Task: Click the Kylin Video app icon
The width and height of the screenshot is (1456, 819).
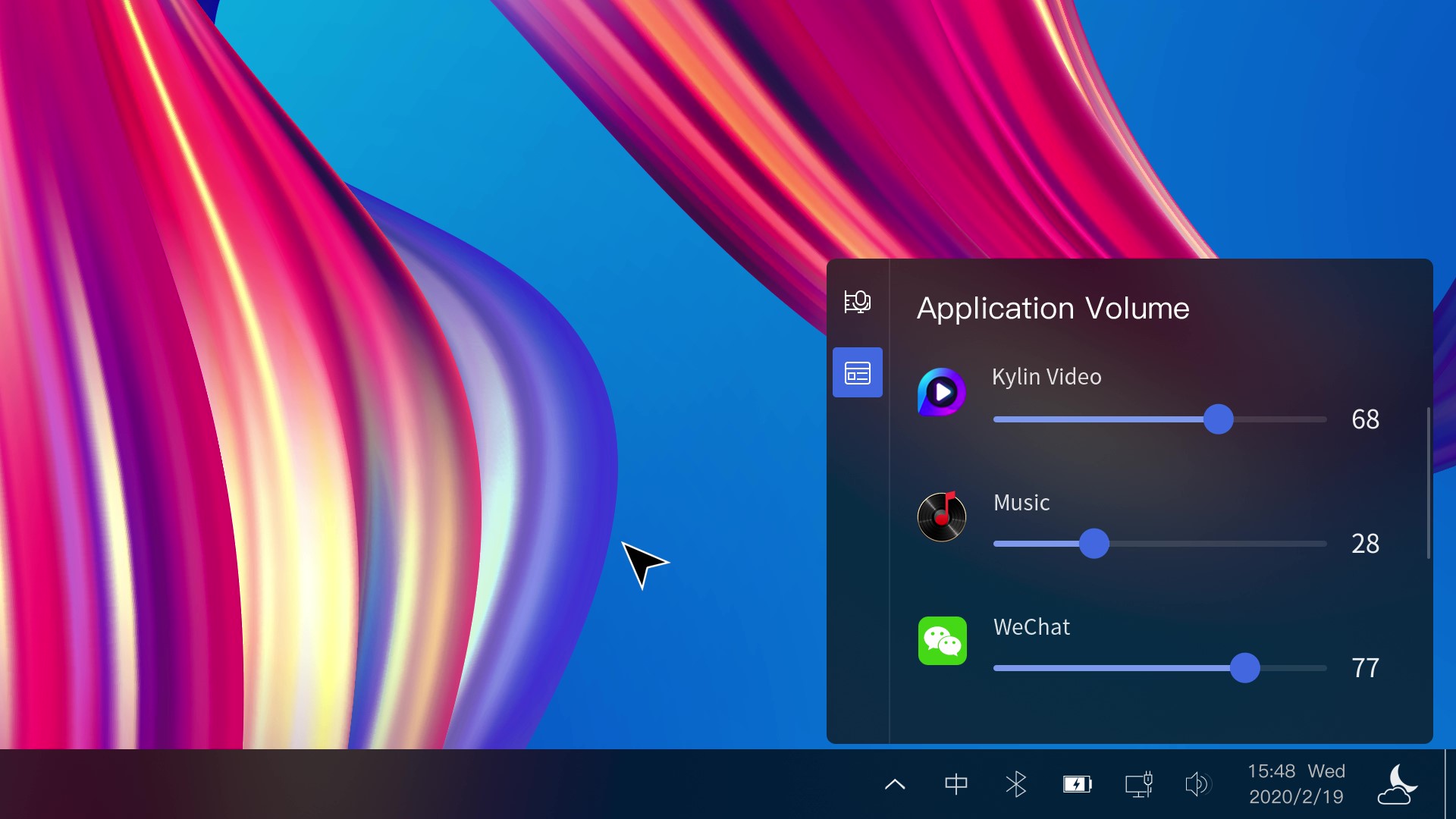Action: click(941, 392)
